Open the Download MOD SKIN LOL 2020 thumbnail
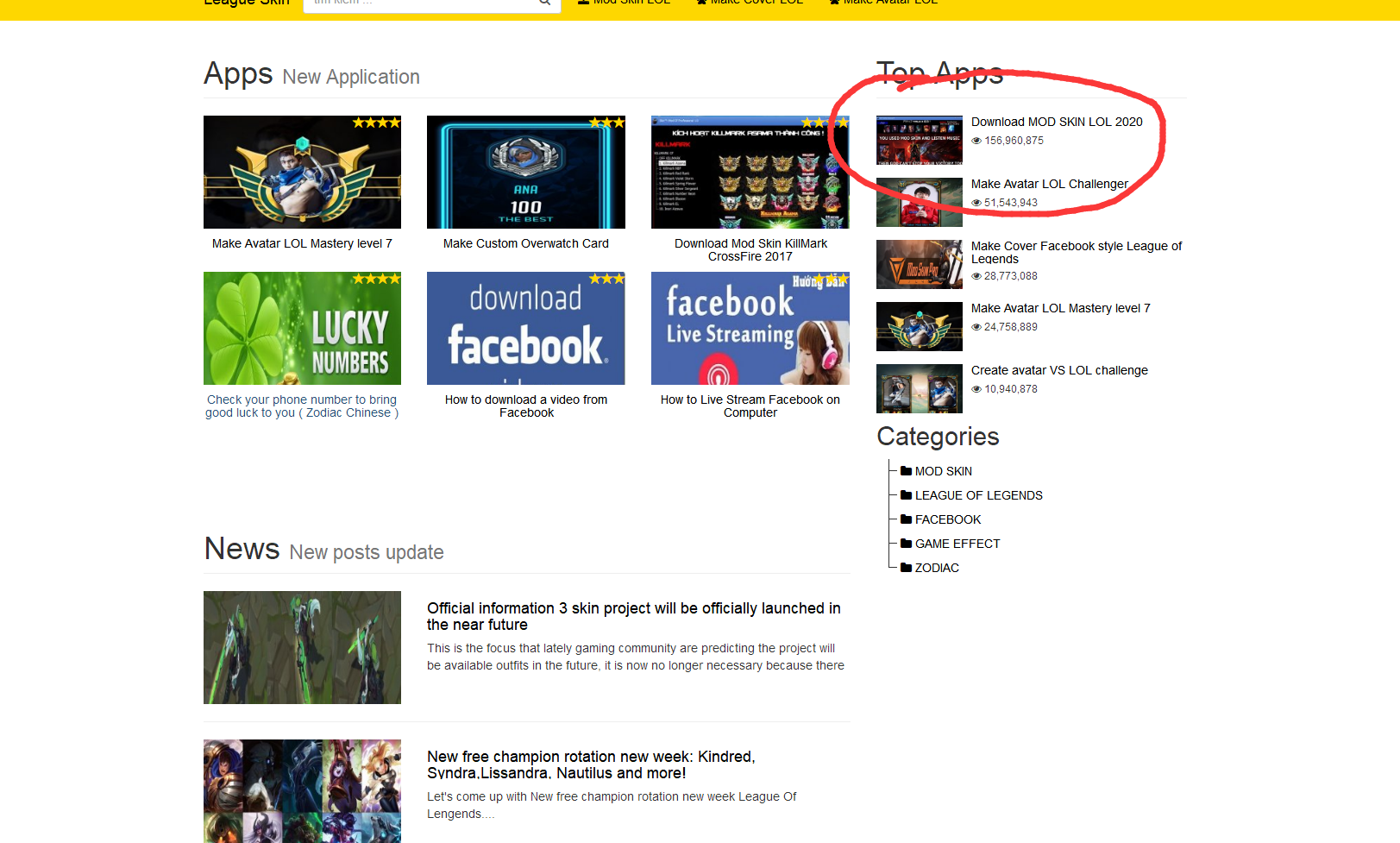Image resolution: width=1400 pixels, height=843 pixels. (920, 140)
